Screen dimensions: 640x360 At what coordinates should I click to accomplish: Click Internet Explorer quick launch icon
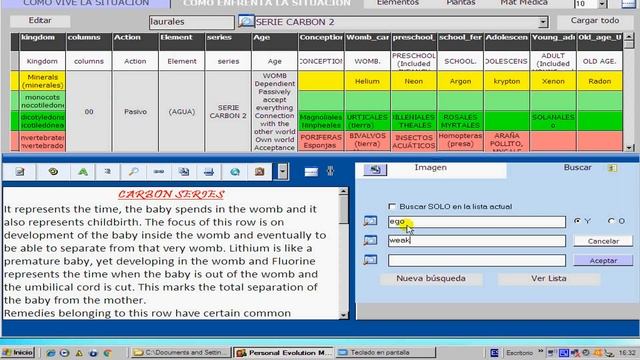(51, 353)
